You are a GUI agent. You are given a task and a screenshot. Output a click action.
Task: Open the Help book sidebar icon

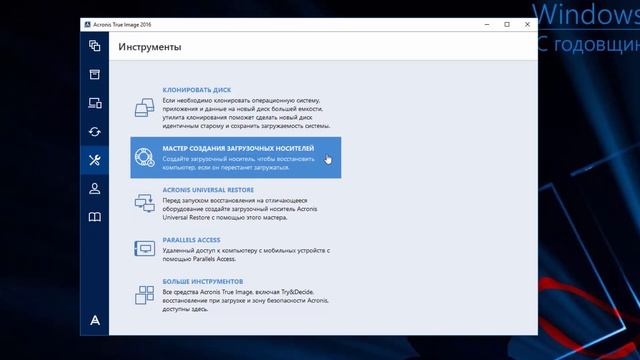95,217
